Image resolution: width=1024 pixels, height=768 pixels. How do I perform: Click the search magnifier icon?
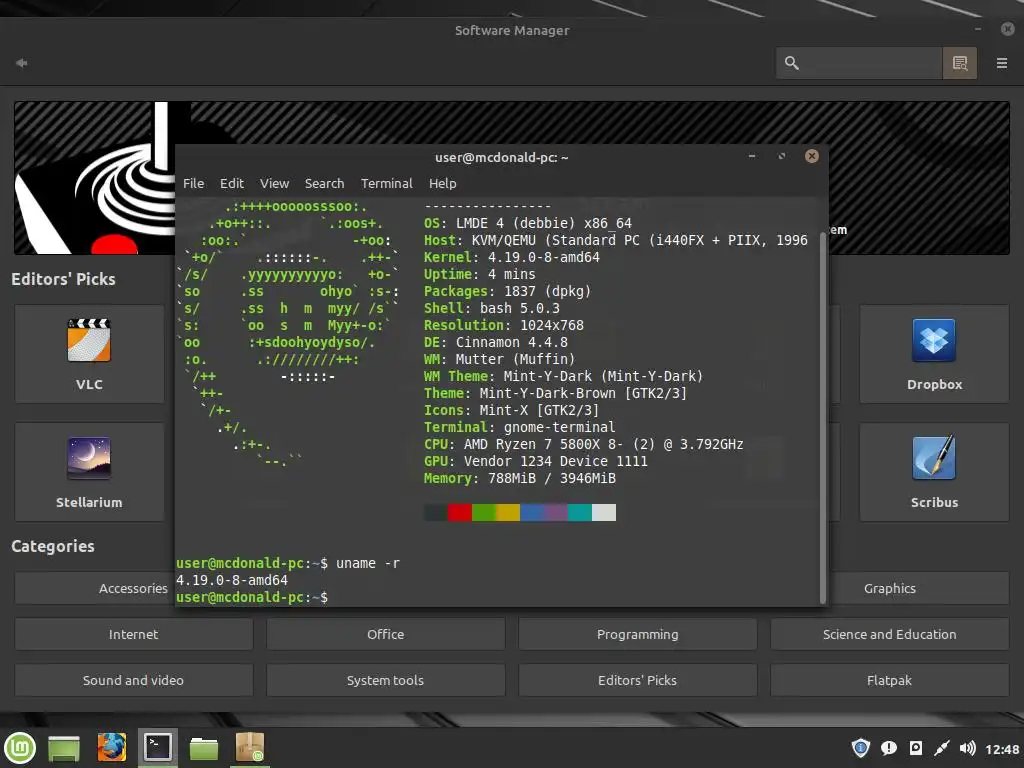click(792, 63)
